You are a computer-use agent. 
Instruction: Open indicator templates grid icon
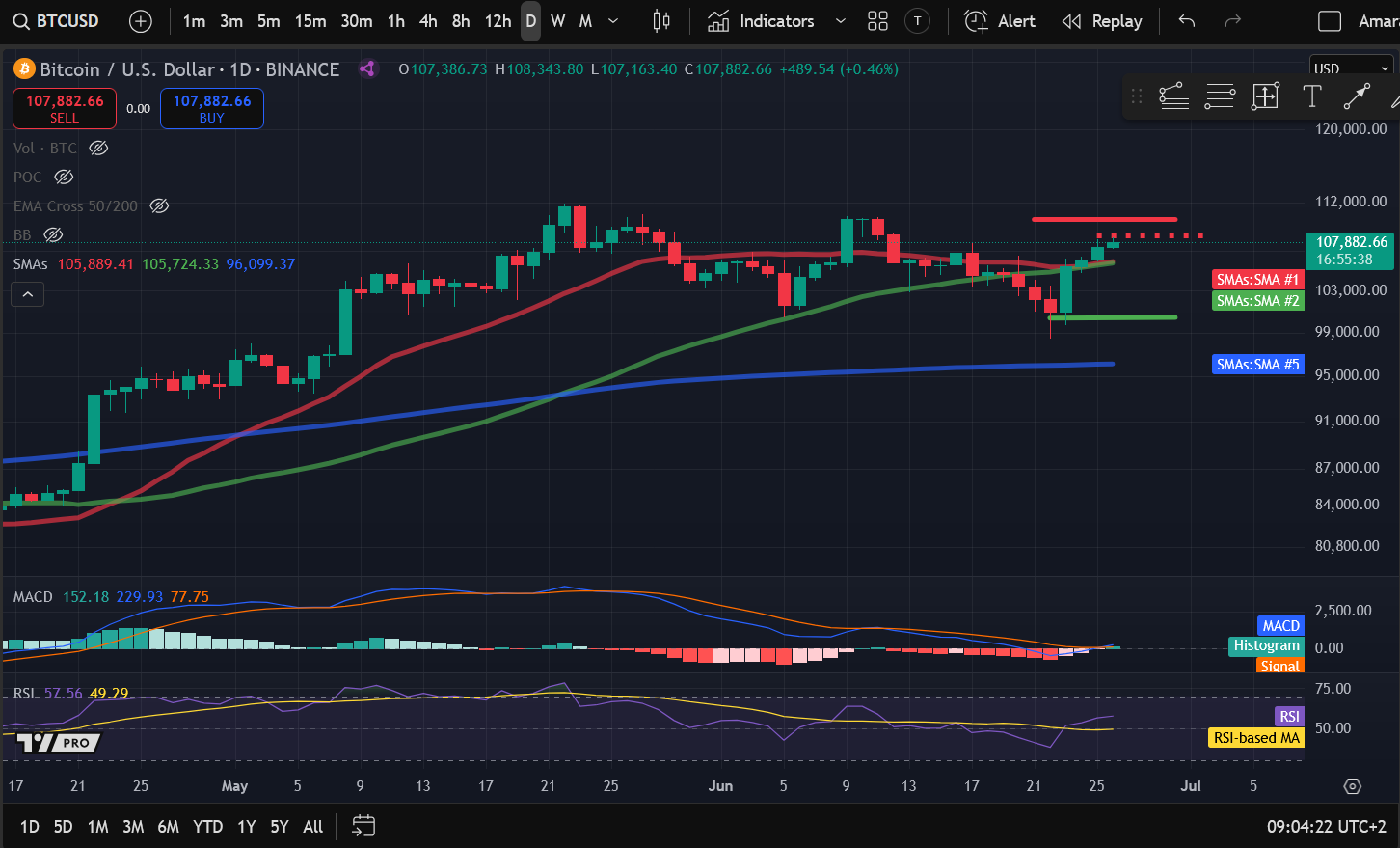tap(877, 21)
